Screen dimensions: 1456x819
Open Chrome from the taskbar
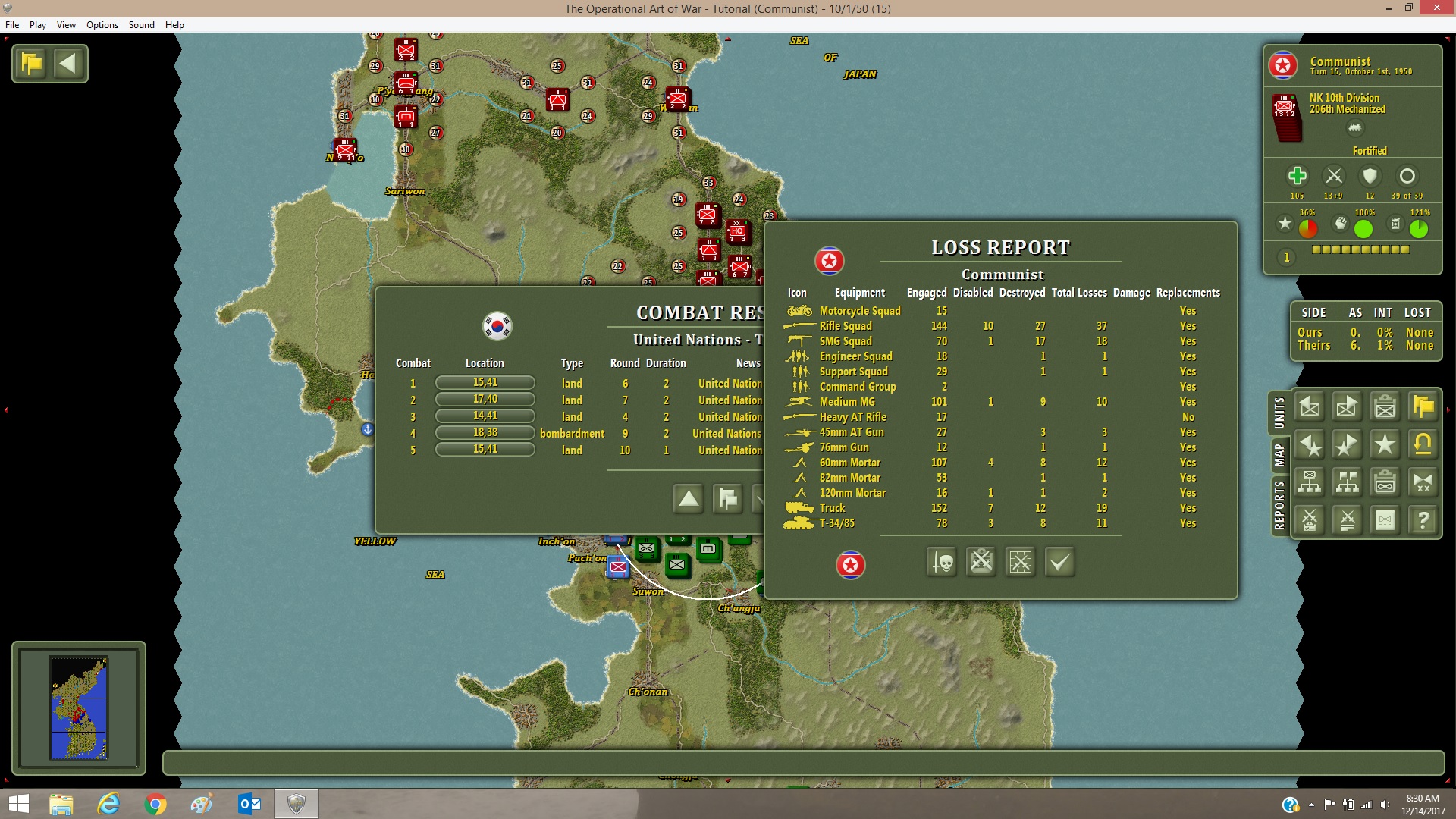coord(155,804)
